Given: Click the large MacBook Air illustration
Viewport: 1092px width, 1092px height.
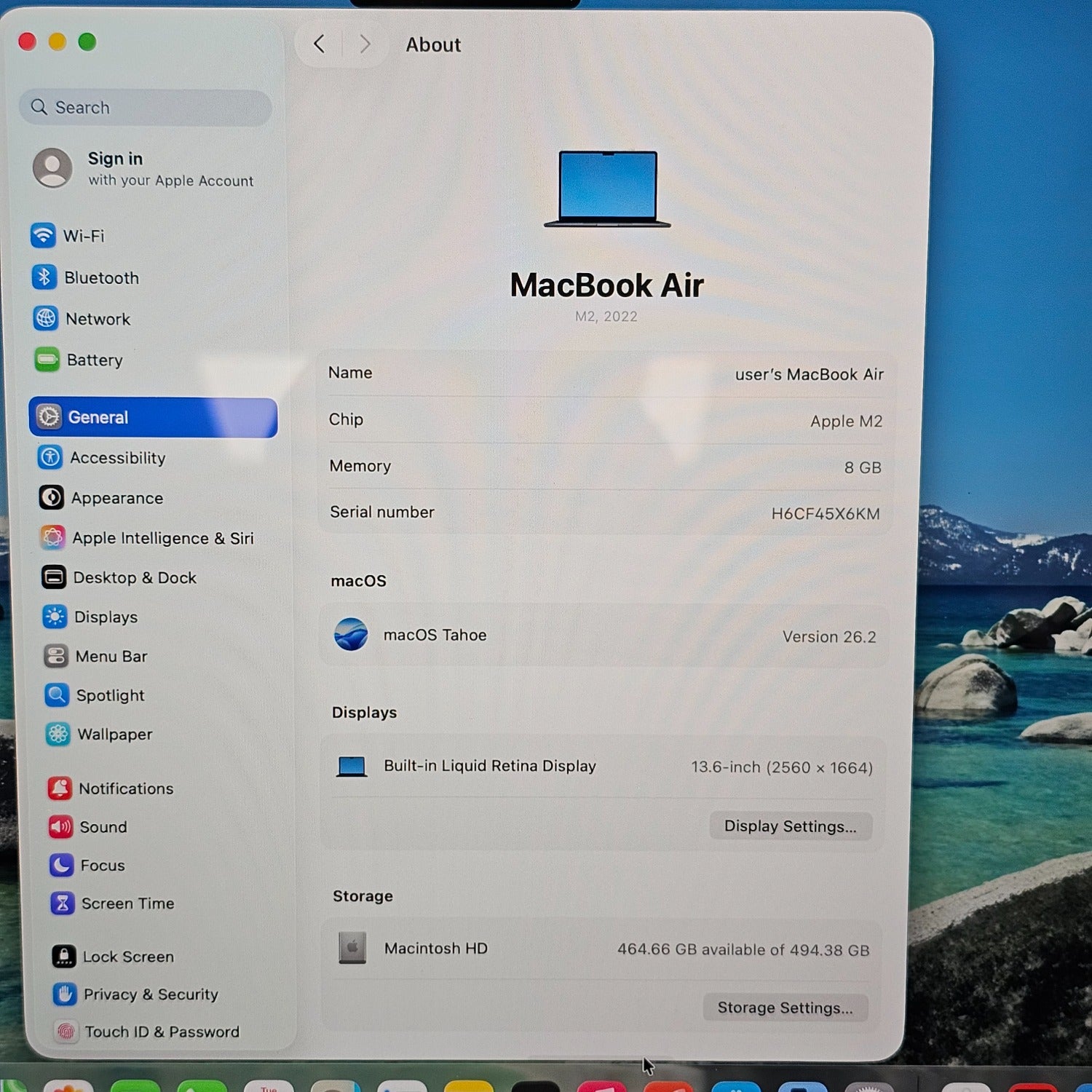Looking at the screenshot, I should click(607, 189).
